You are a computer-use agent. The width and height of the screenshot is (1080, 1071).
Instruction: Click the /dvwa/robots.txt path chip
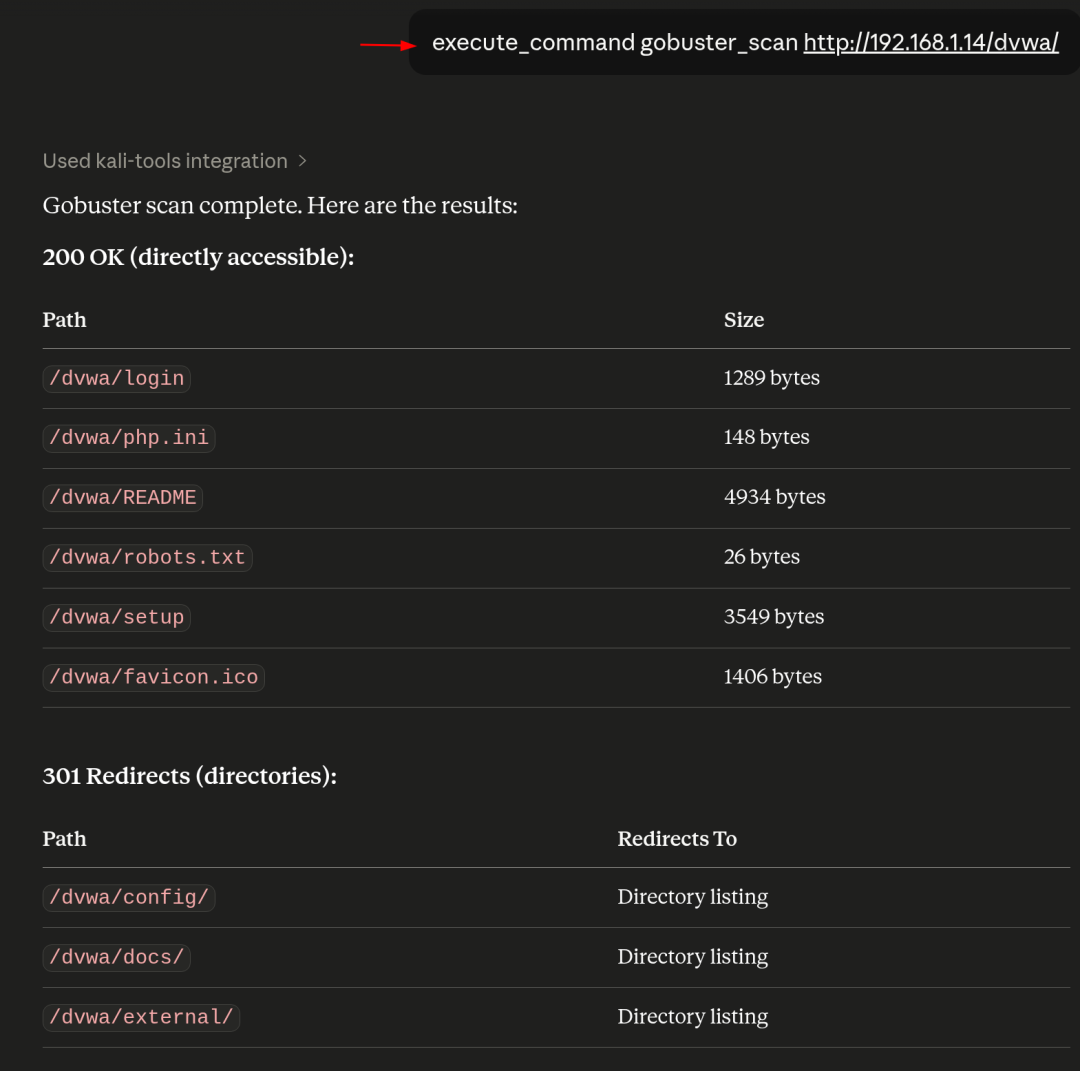[x=147, y=558]
